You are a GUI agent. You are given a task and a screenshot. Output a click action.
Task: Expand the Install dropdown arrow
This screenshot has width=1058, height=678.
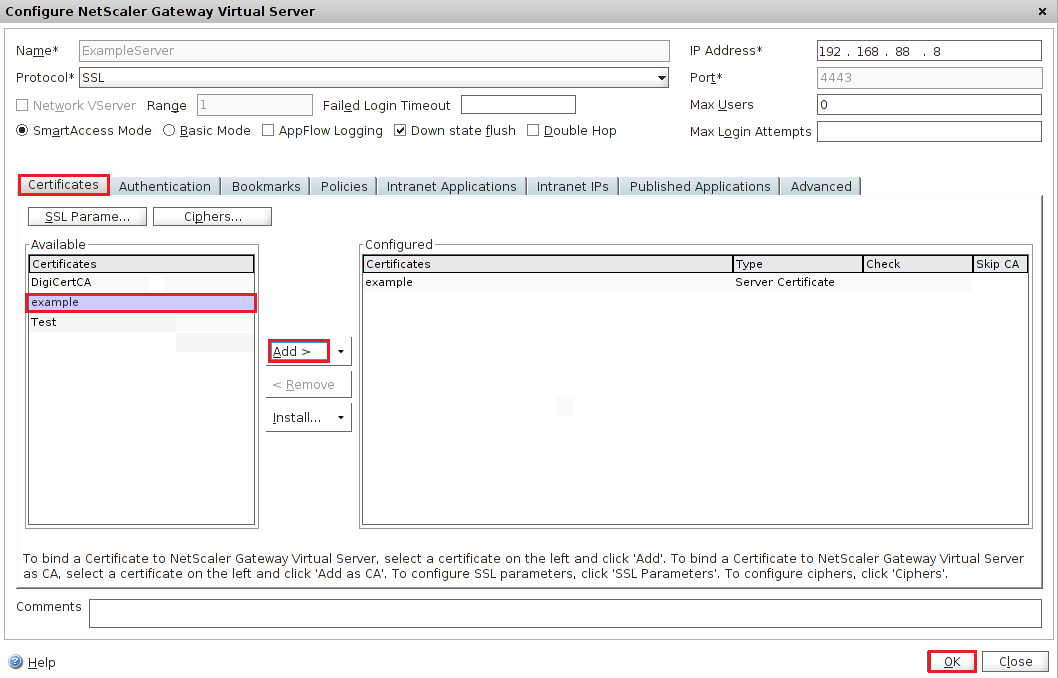341,418
